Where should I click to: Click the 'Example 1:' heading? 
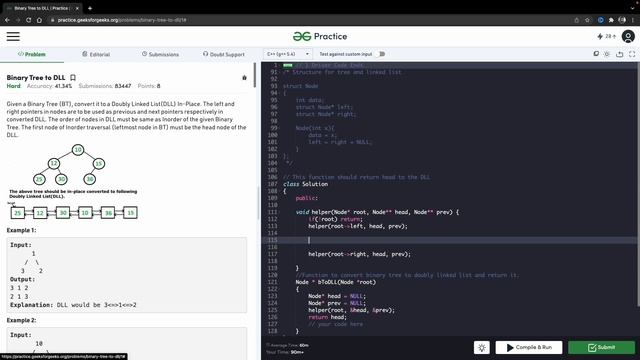[x=21, y=230]
